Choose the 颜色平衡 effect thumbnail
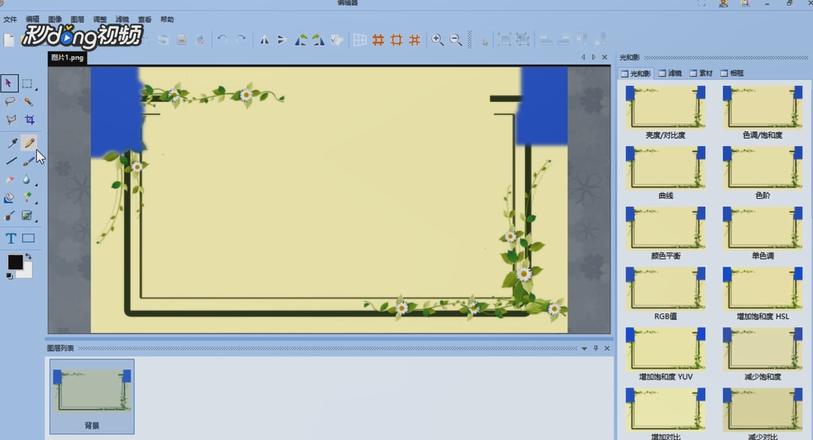The width and height of the screenshot is (813, 440). click(665, 229)
